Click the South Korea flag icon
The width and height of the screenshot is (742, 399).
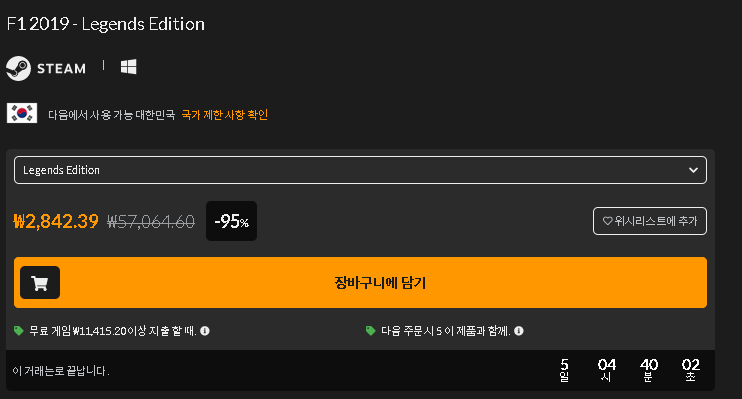[22, 113]
